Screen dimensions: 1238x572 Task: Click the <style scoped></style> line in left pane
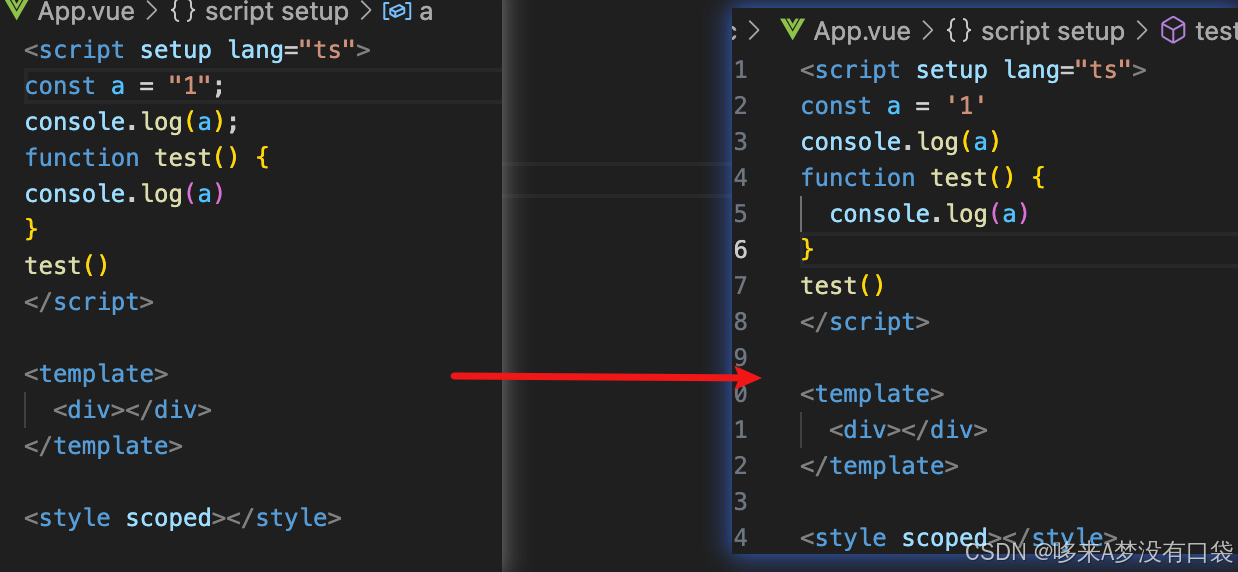(183, 518)
